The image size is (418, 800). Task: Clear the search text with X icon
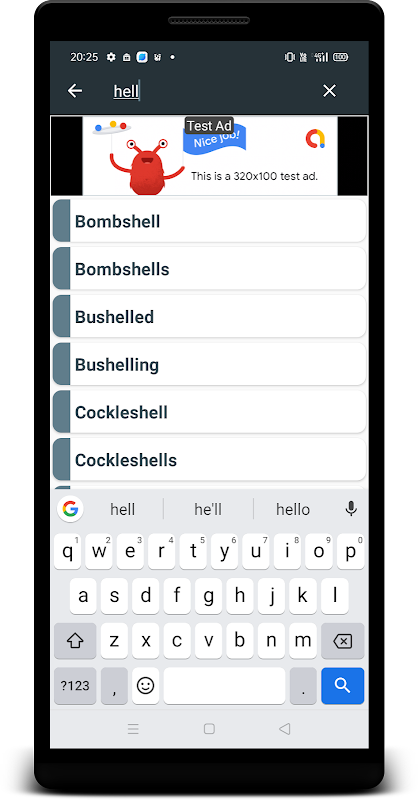coord(330,91)
